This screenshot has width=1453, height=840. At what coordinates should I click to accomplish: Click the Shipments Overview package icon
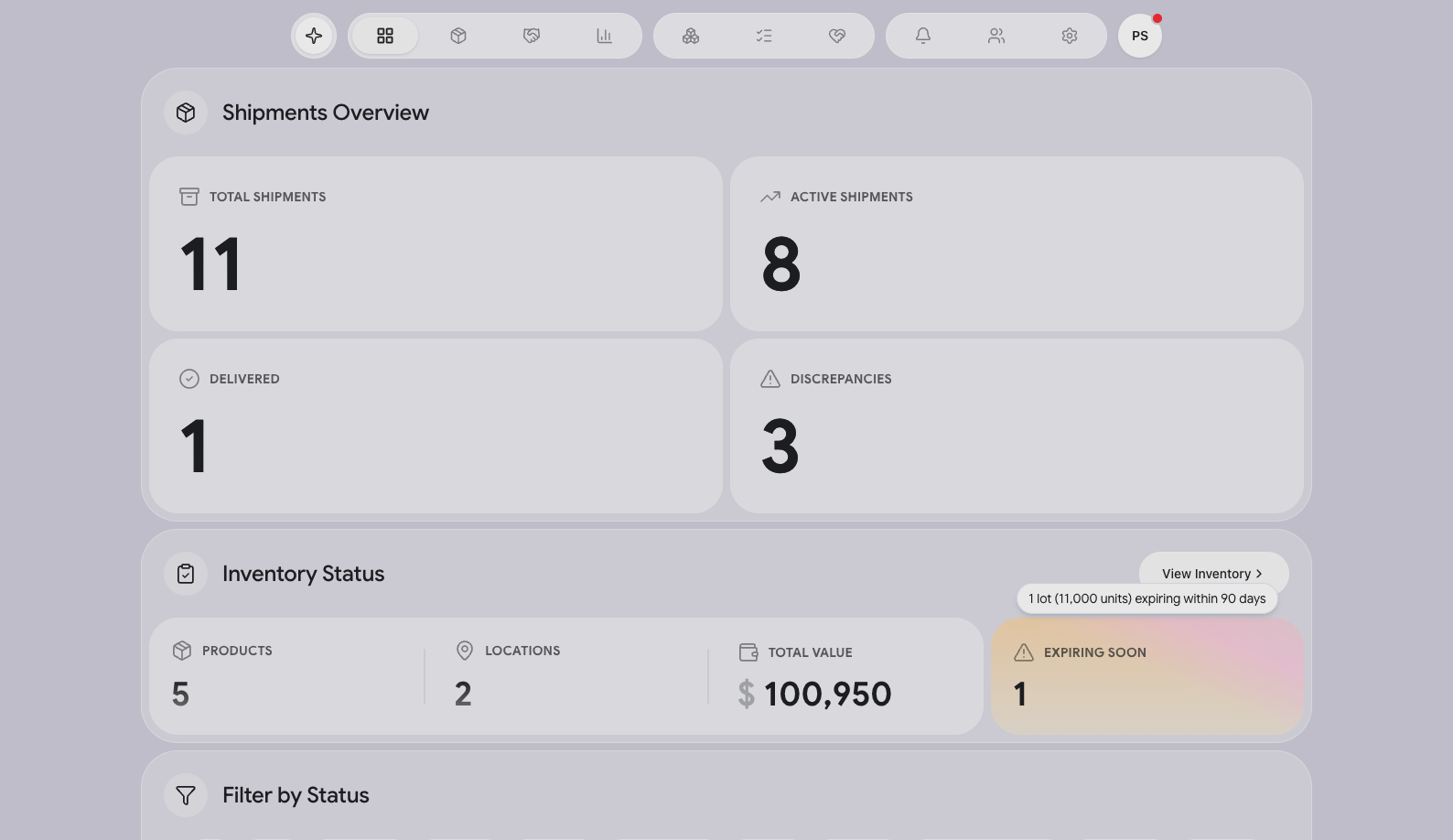click(186, 113)
